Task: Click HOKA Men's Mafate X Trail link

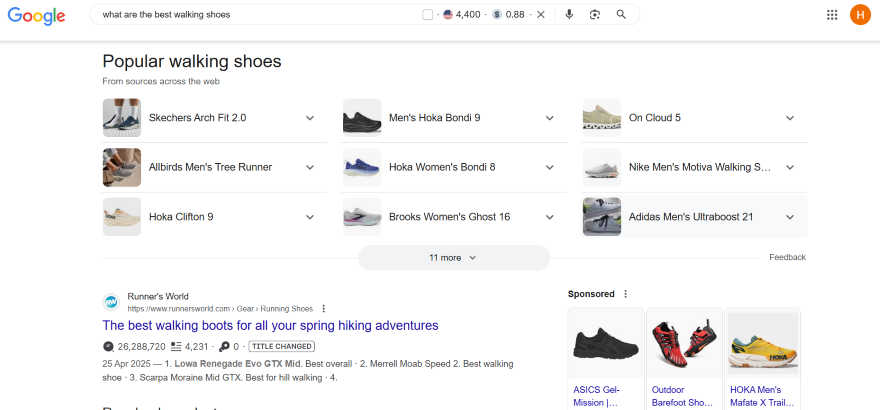Action: [x=762, y=396]
